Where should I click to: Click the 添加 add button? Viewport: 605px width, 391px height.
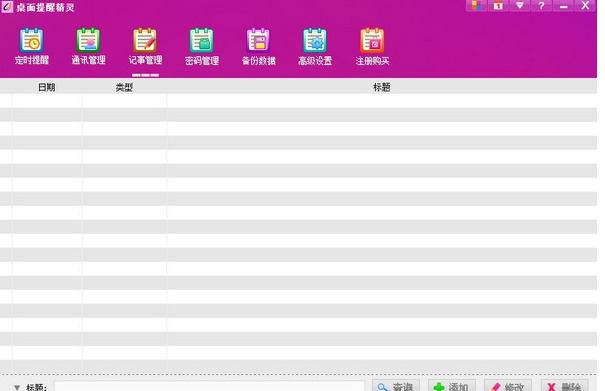tap(452, 386)
